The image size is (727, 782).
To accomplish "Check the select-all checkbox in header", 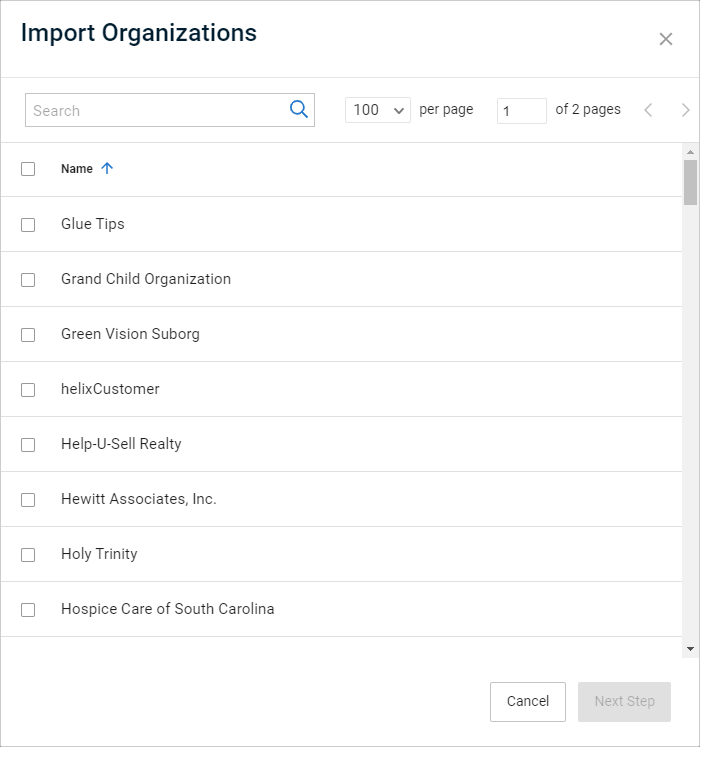I will [28, 169].
